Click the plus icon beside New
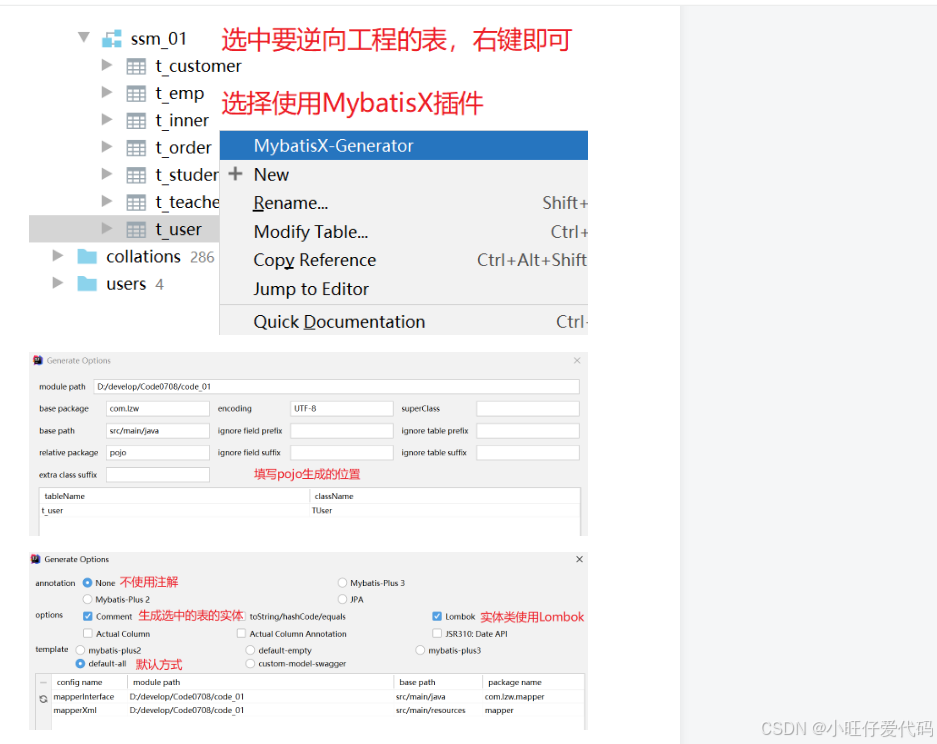The image size is (937, 744). (235, 174)
